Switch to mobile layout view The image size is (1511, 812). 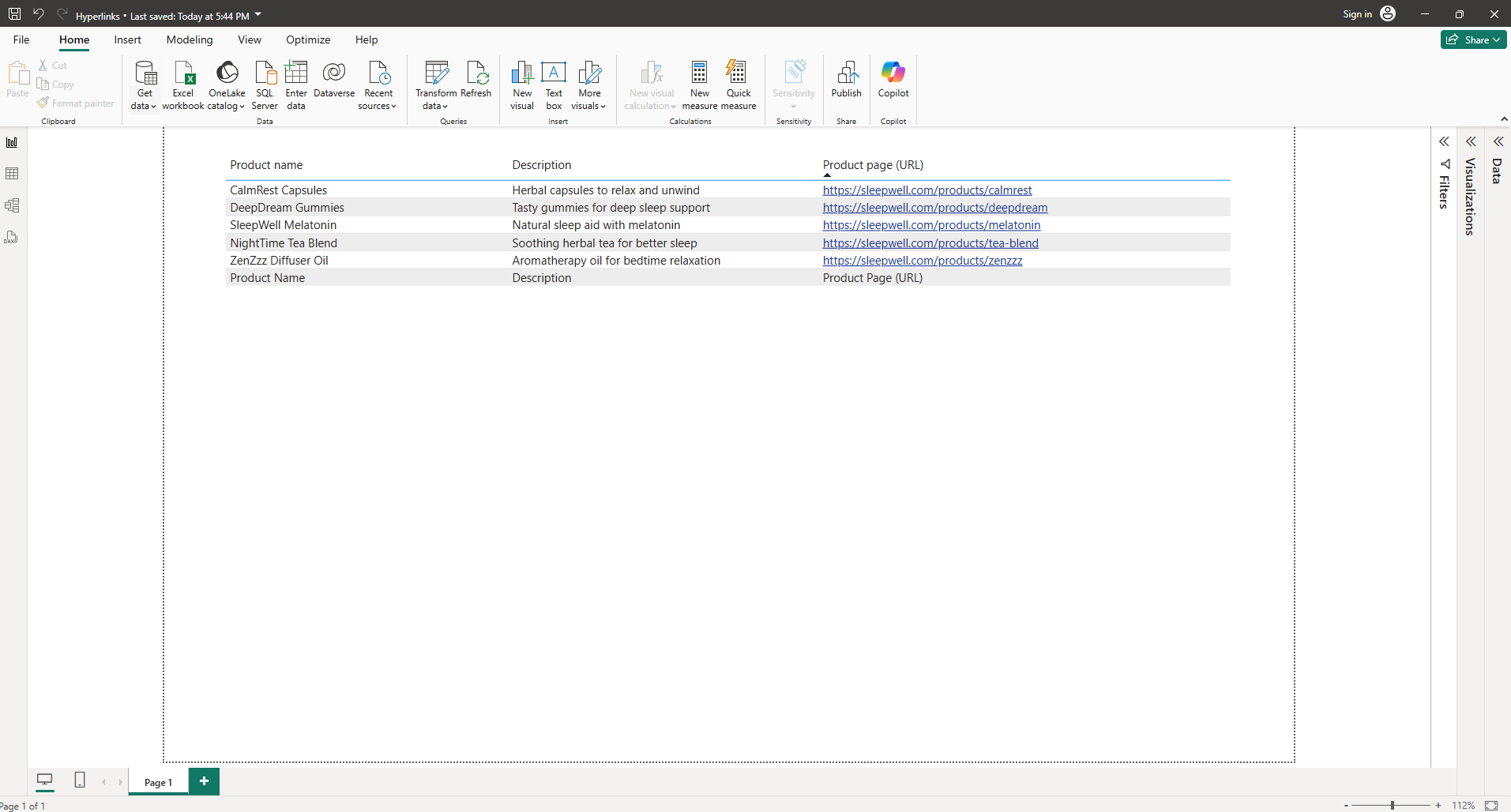click(x=80, y=780)
